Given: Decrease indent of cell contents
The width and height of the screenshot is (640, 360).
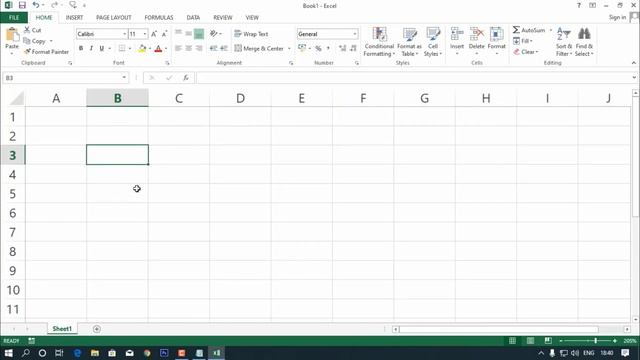Looking at the screenshot, I should tap(213, 48).
